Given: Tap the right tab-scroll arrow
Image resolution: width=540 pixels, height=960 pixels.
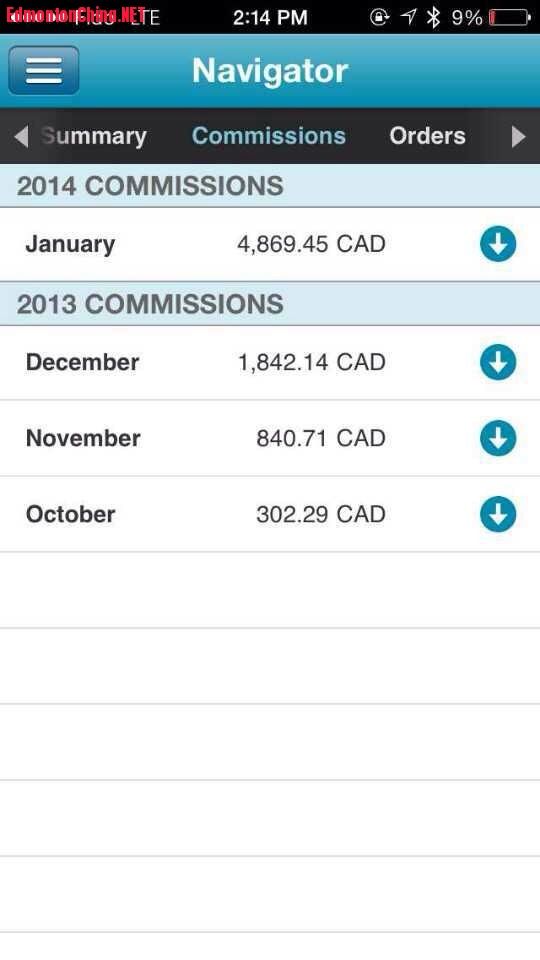Looking at the screenshot, I should 519,137.
